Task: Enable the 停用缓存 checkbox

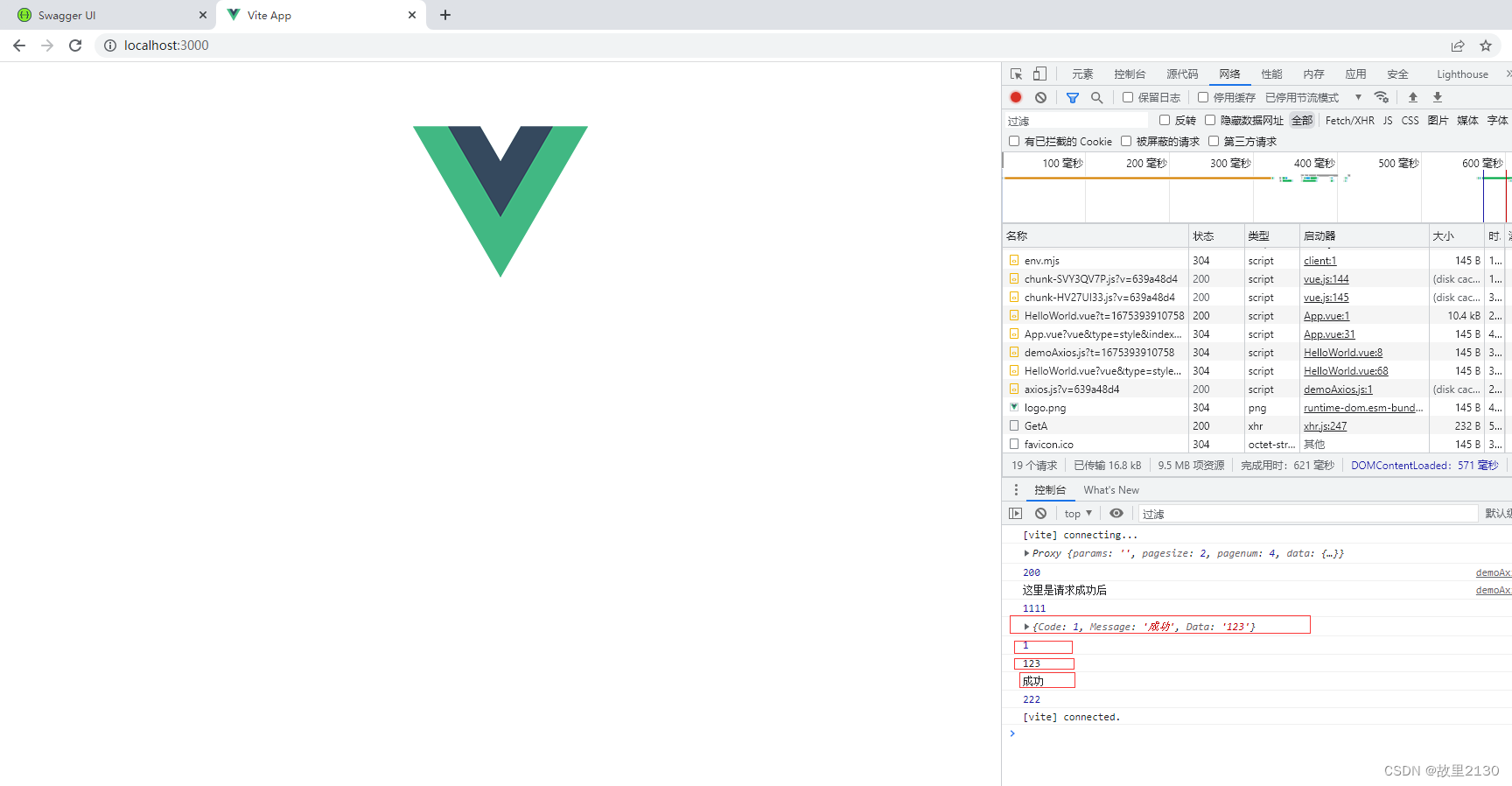Action: [1203, 97]
